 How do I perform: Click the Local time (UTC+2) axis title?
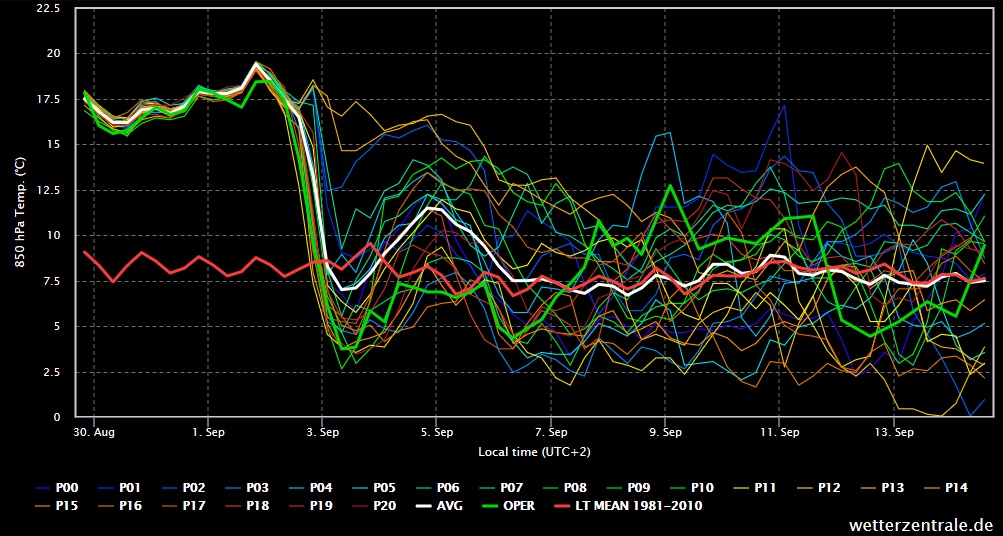(x=534, y=452)
